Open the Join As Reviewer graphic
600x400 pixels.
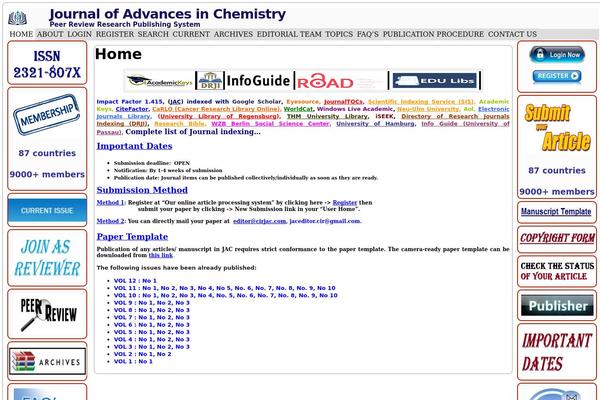tap(47, 258)
